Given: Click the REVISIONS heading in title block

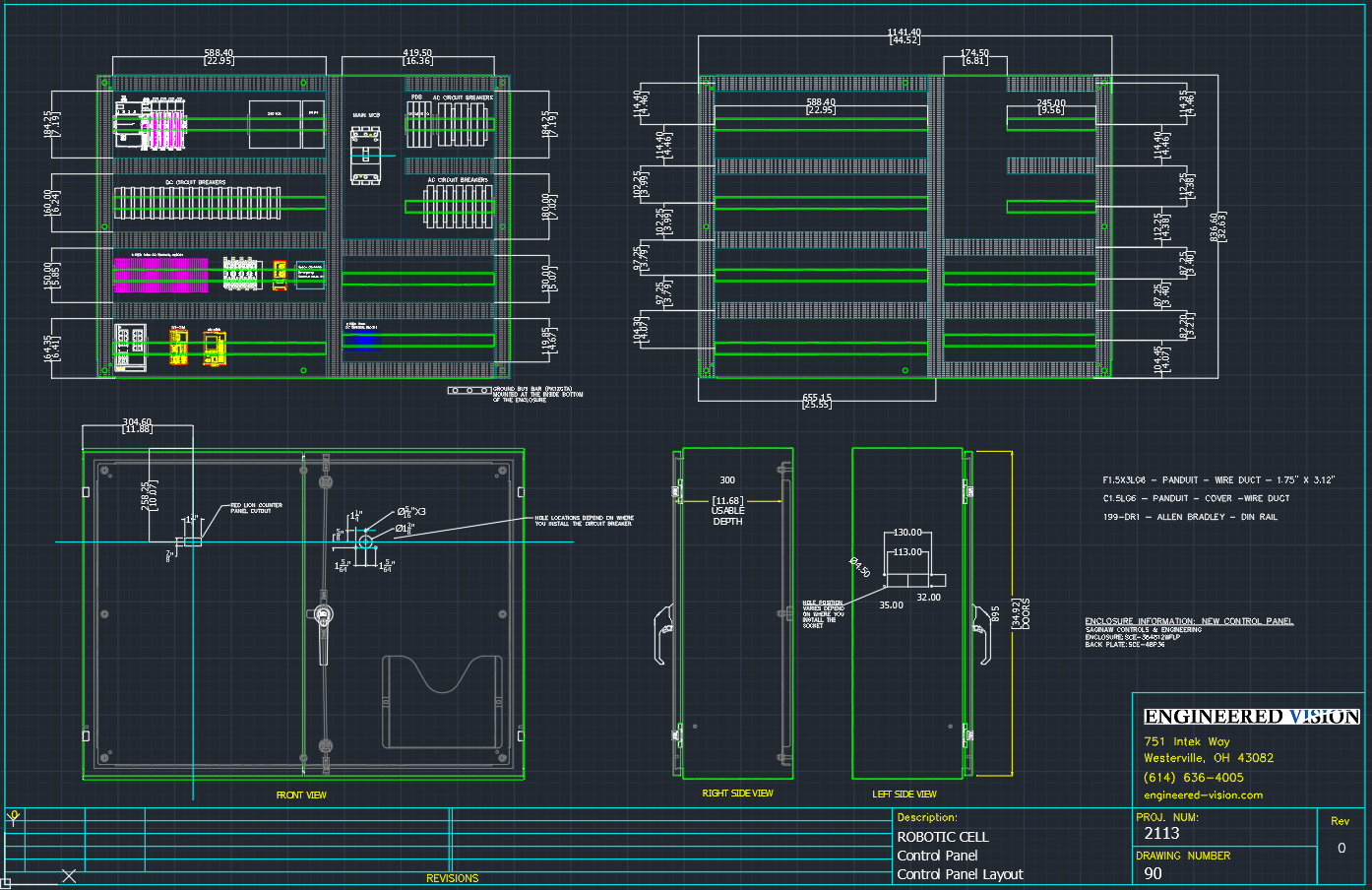Looking at the screenshot, I should click(452, 878).
